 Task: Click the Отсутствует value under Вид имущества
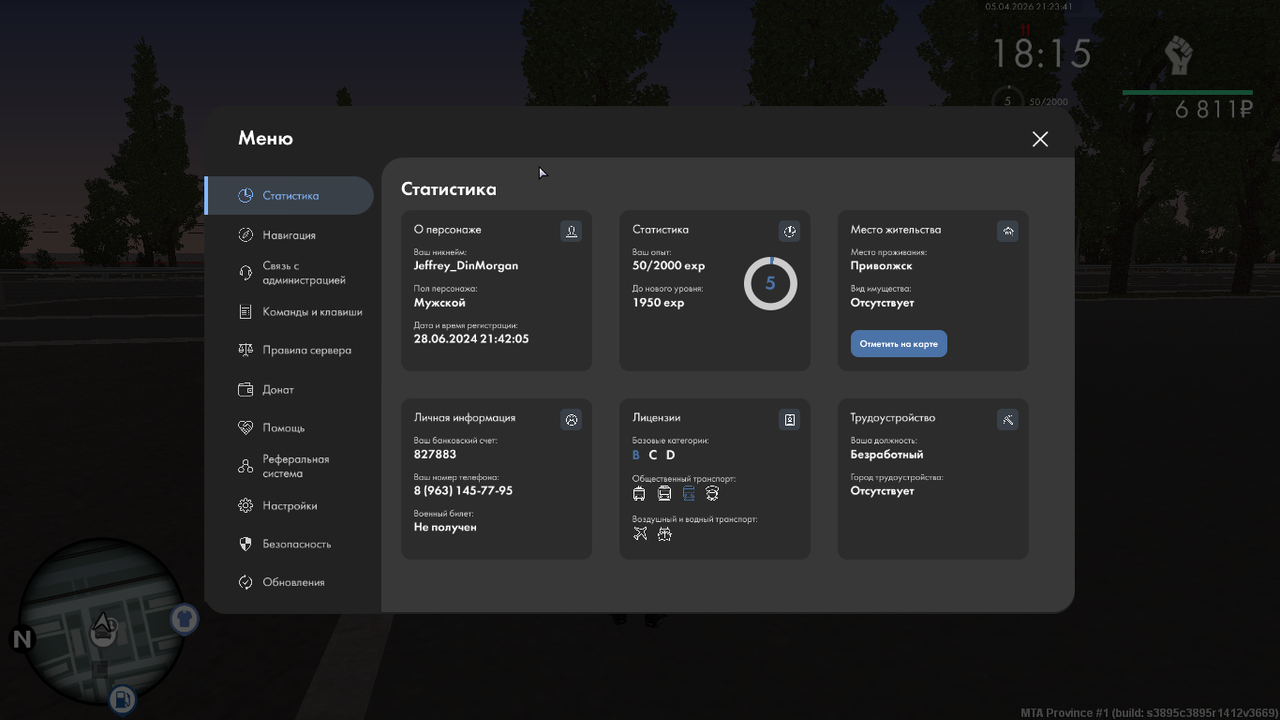pyautogui.click(x=882, y=303)
